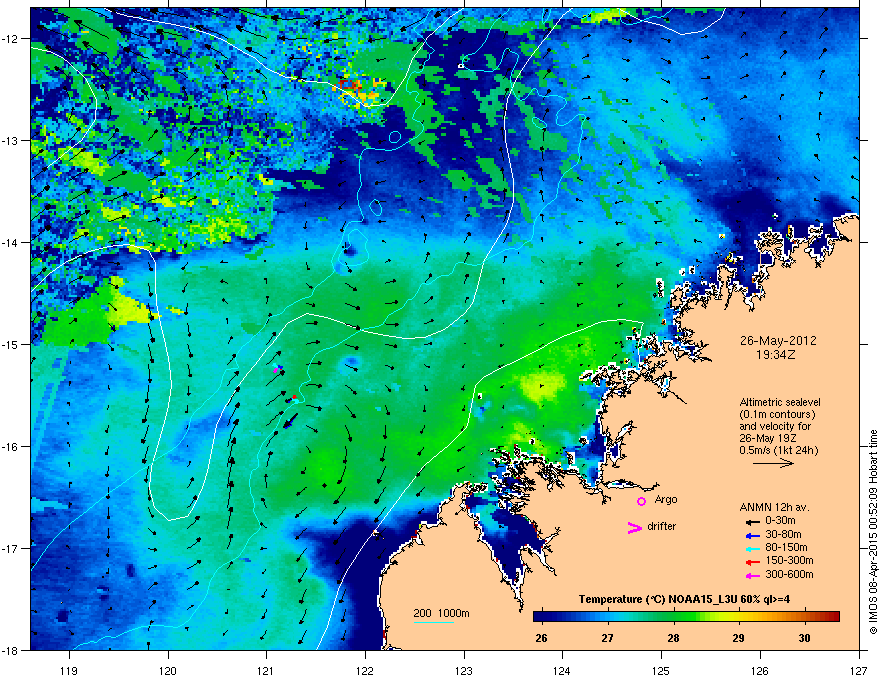Click the '300-600m' depth label

[789, 574]
